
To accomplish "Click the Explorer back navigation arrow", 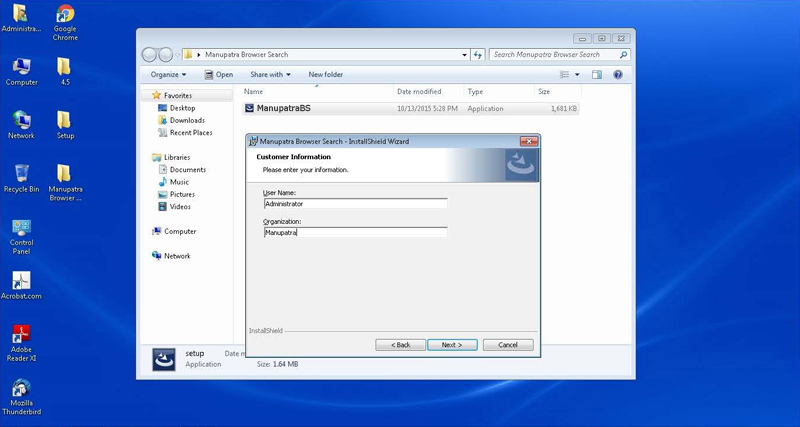I will (x=149, y=55).
